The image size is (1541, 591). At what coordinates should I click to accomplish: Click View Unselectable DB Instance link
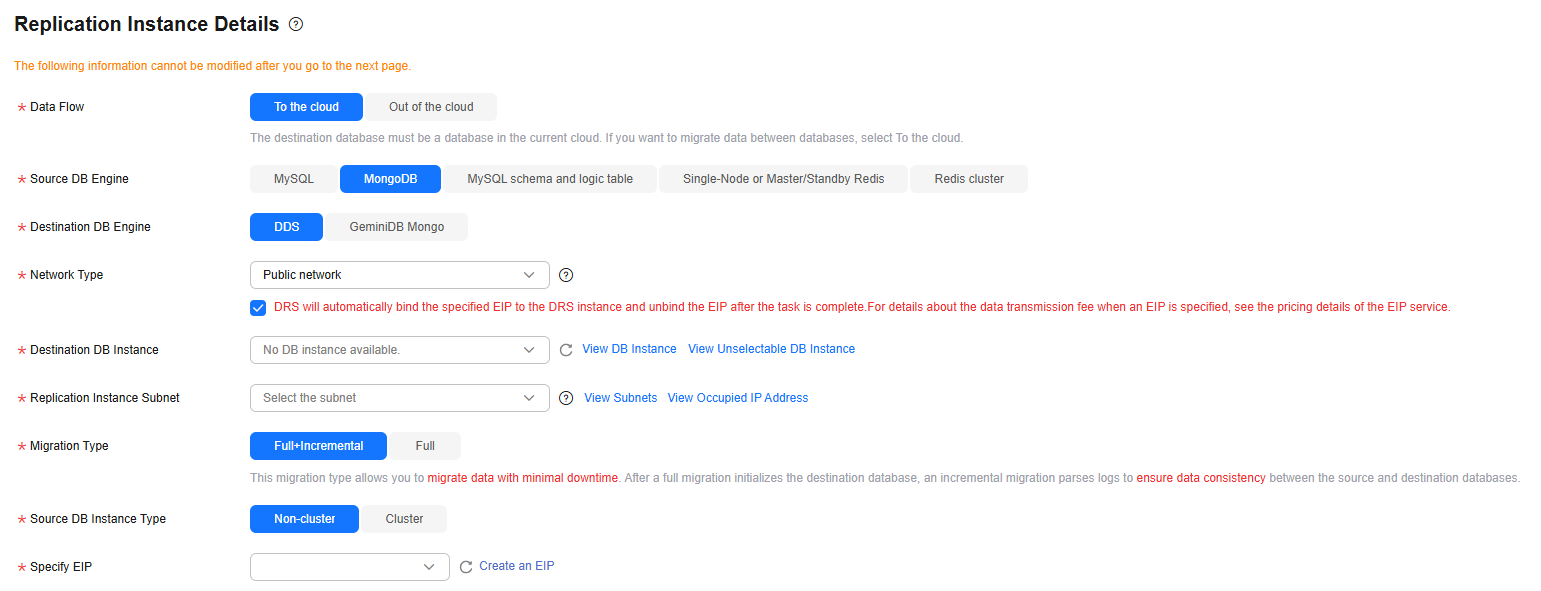[771, 349]
